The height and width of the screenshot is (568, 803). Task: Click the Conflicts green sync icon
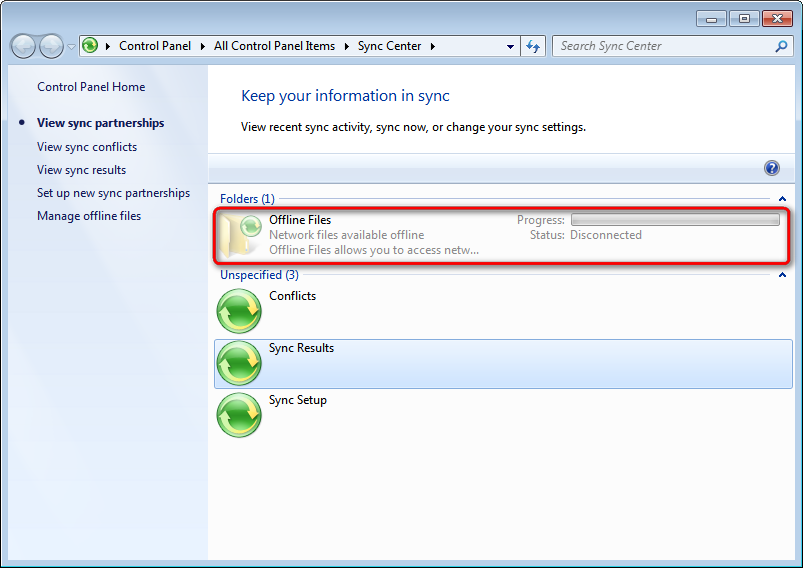[x=239, y=311]
